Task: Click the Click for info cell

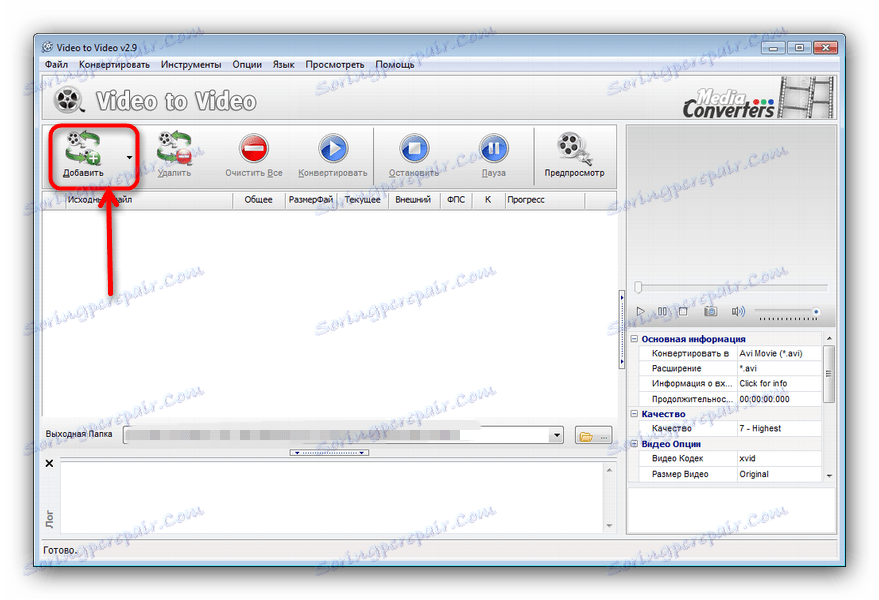Action: [x=779, y=384]
